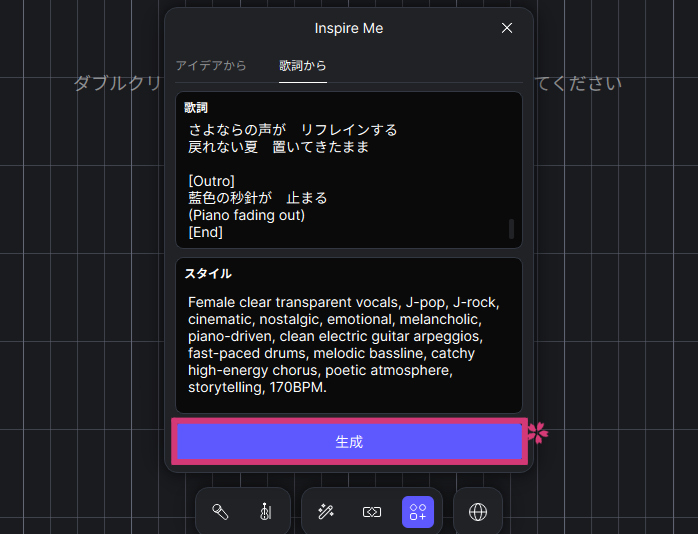Switch to the アイデアから tab
This screenshot has width=698, height=534.
[211, 66]
